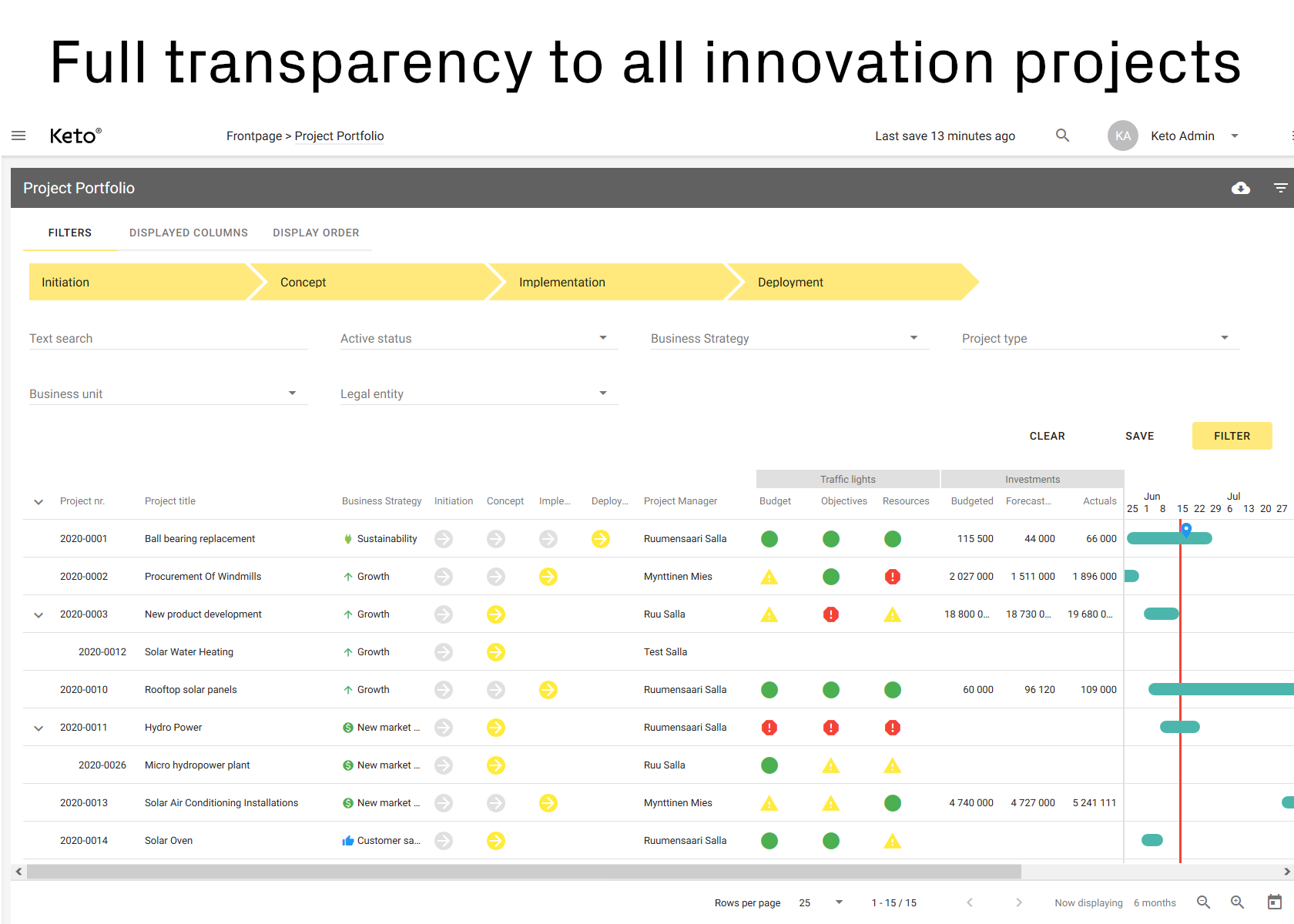1294x924 pixels.
Task: Open the Active status dropdown
Action: [478, 338]
